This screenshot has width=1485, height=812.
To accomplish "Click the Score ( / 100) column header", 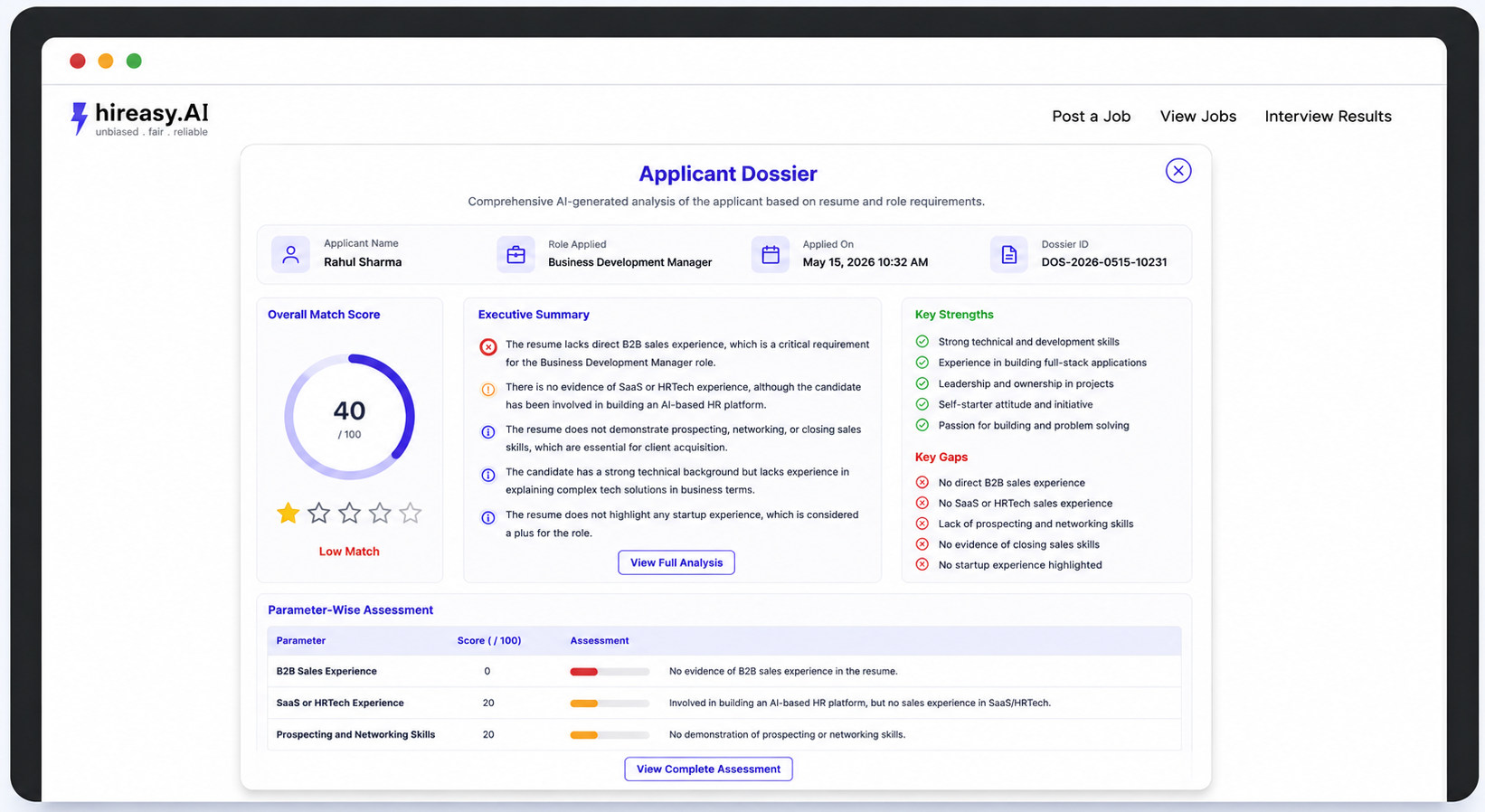I will point(489,641).
